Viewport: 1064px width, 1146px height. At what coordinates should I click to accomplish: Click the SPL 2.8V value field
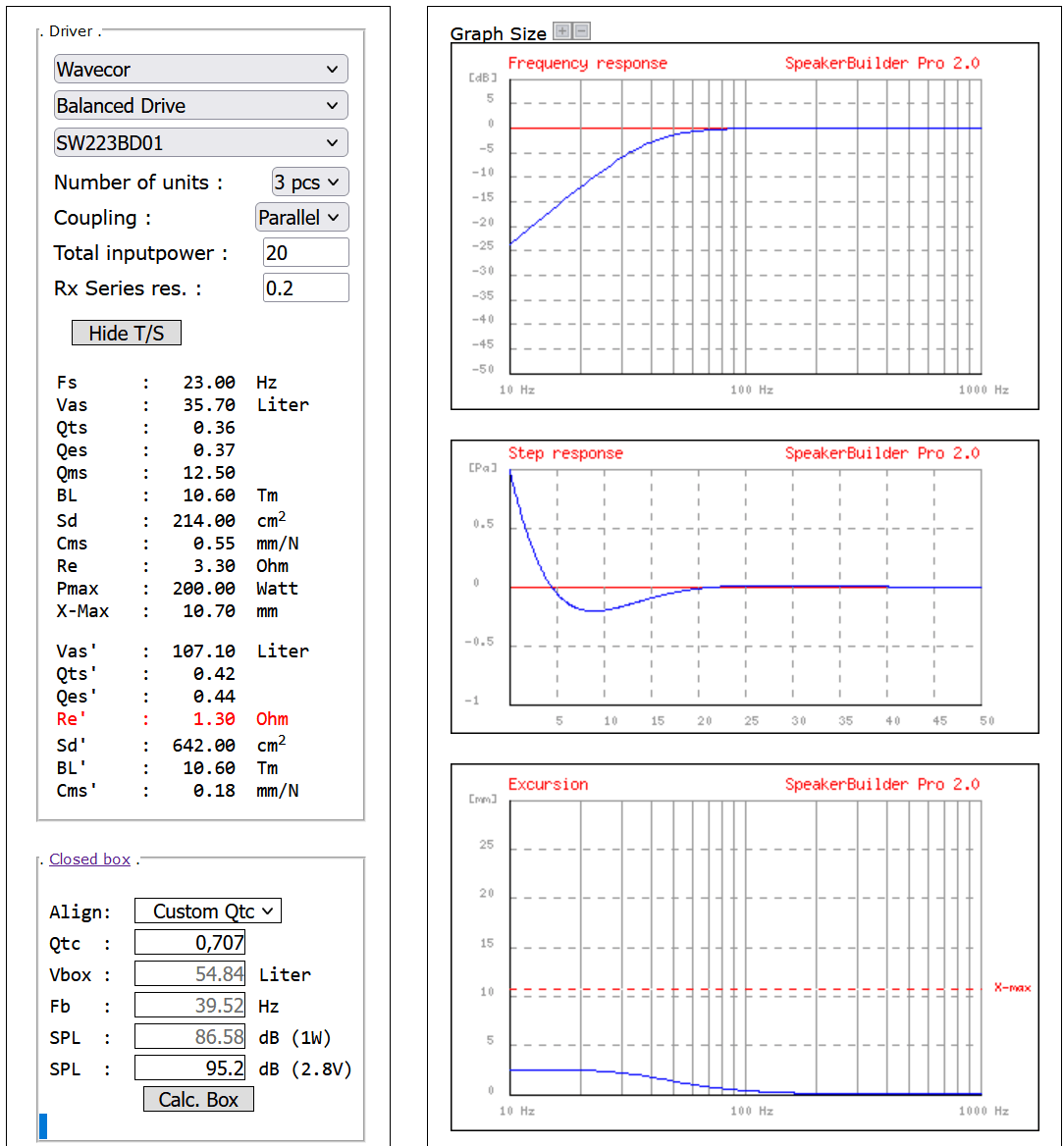189,1068
